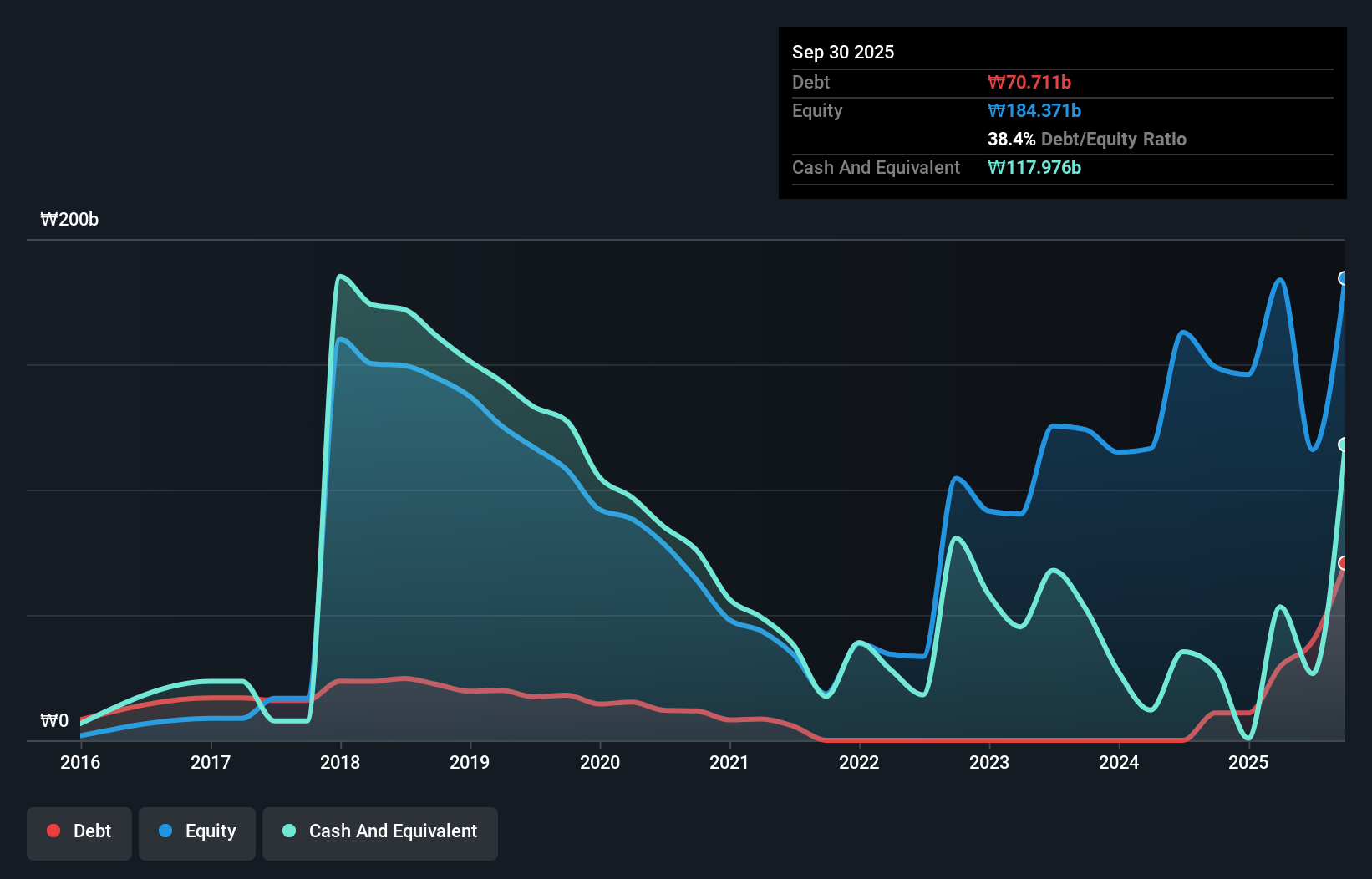This screenshot has width=1372, height=879.
Task: Click the ₩184.371b Equity value
Action: (1034, 110)
